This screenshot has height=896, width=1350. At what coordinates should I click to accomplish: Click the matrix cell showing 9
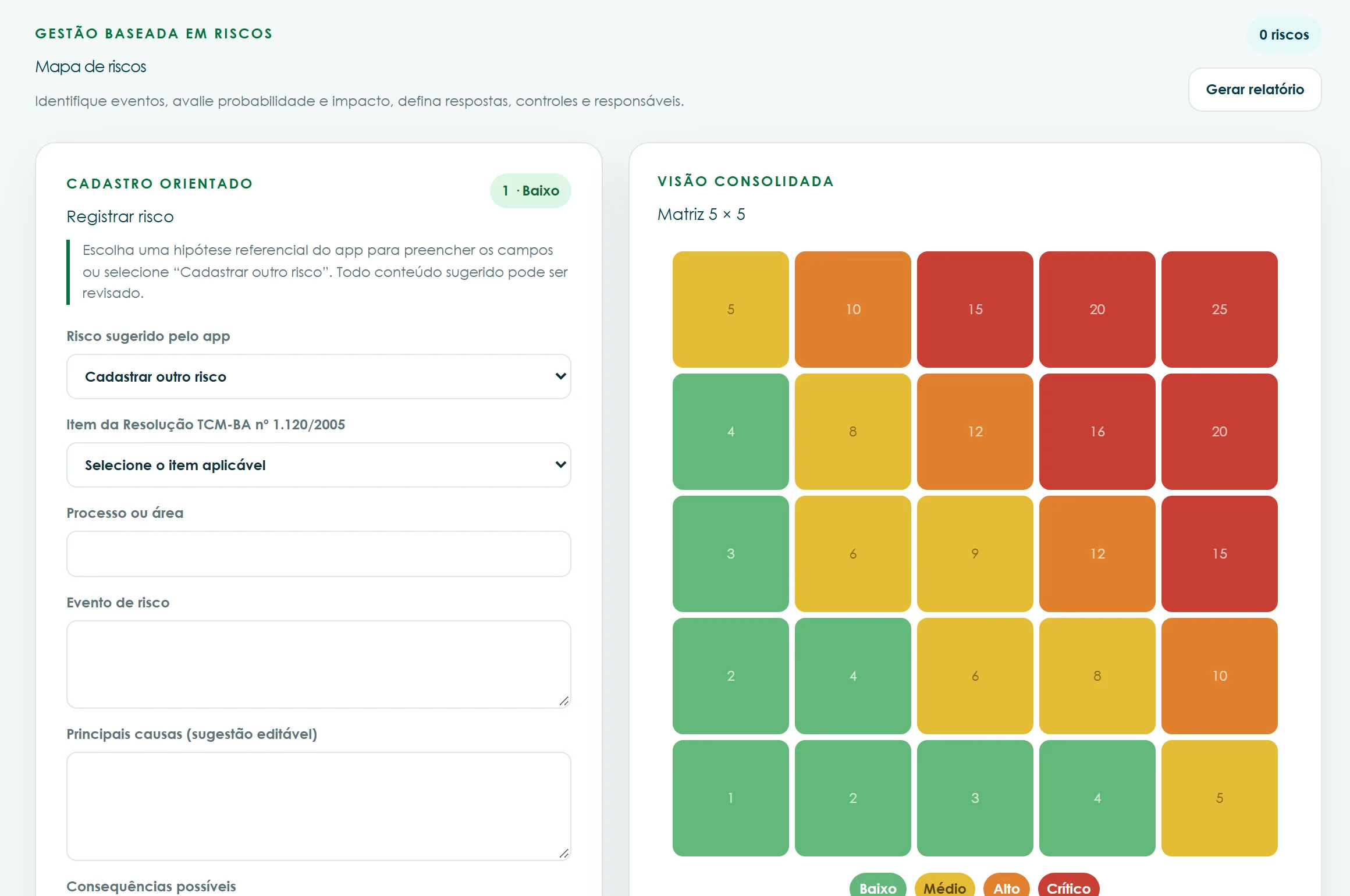[975, 554]
